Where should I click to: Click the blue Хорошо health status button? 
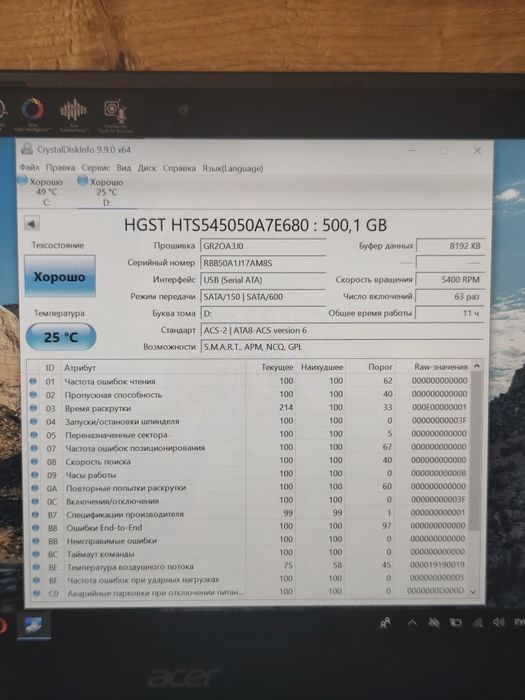click(60, 276)
